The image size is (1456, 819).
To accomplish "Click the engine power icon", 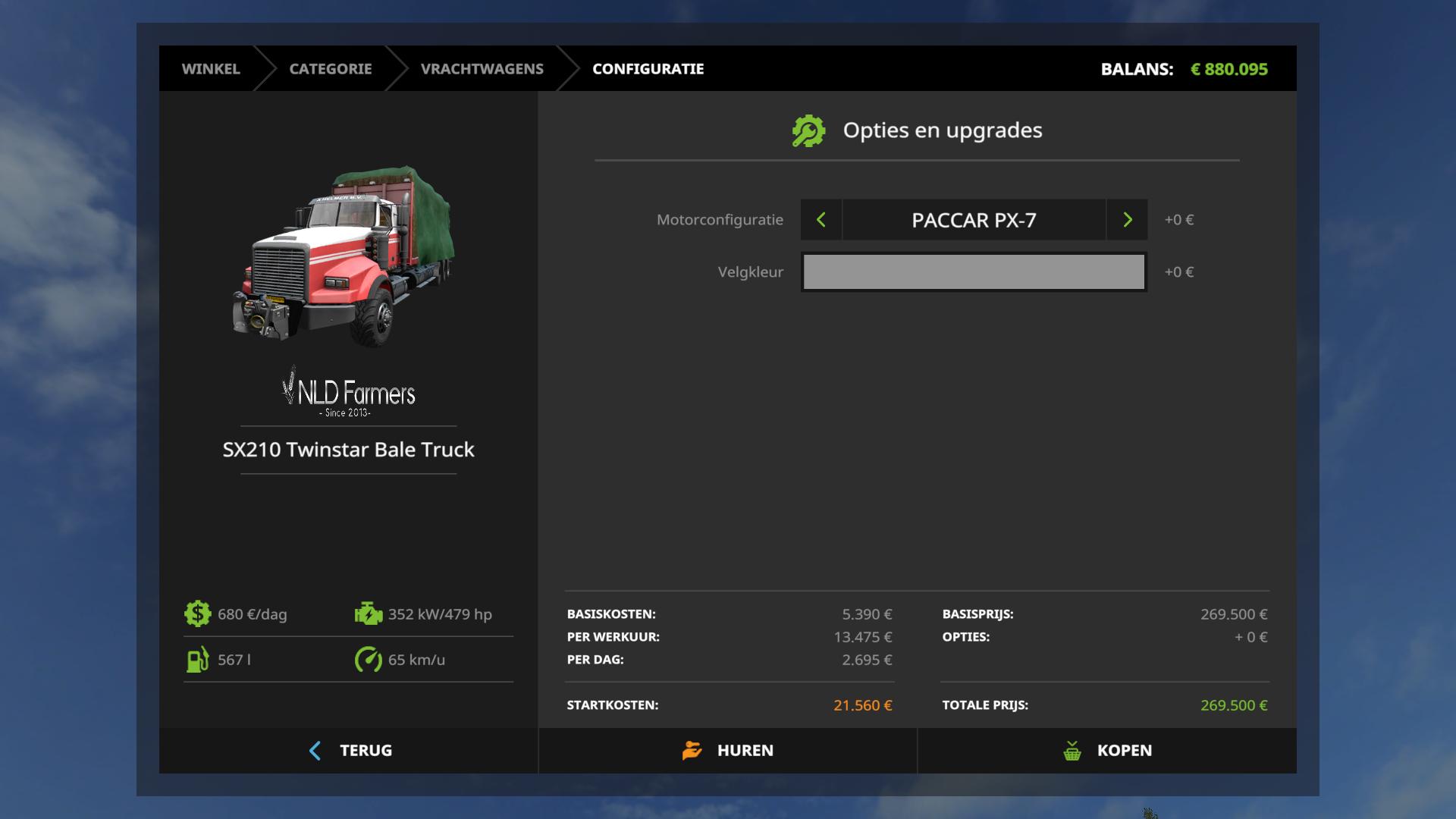I will [369, 613].
